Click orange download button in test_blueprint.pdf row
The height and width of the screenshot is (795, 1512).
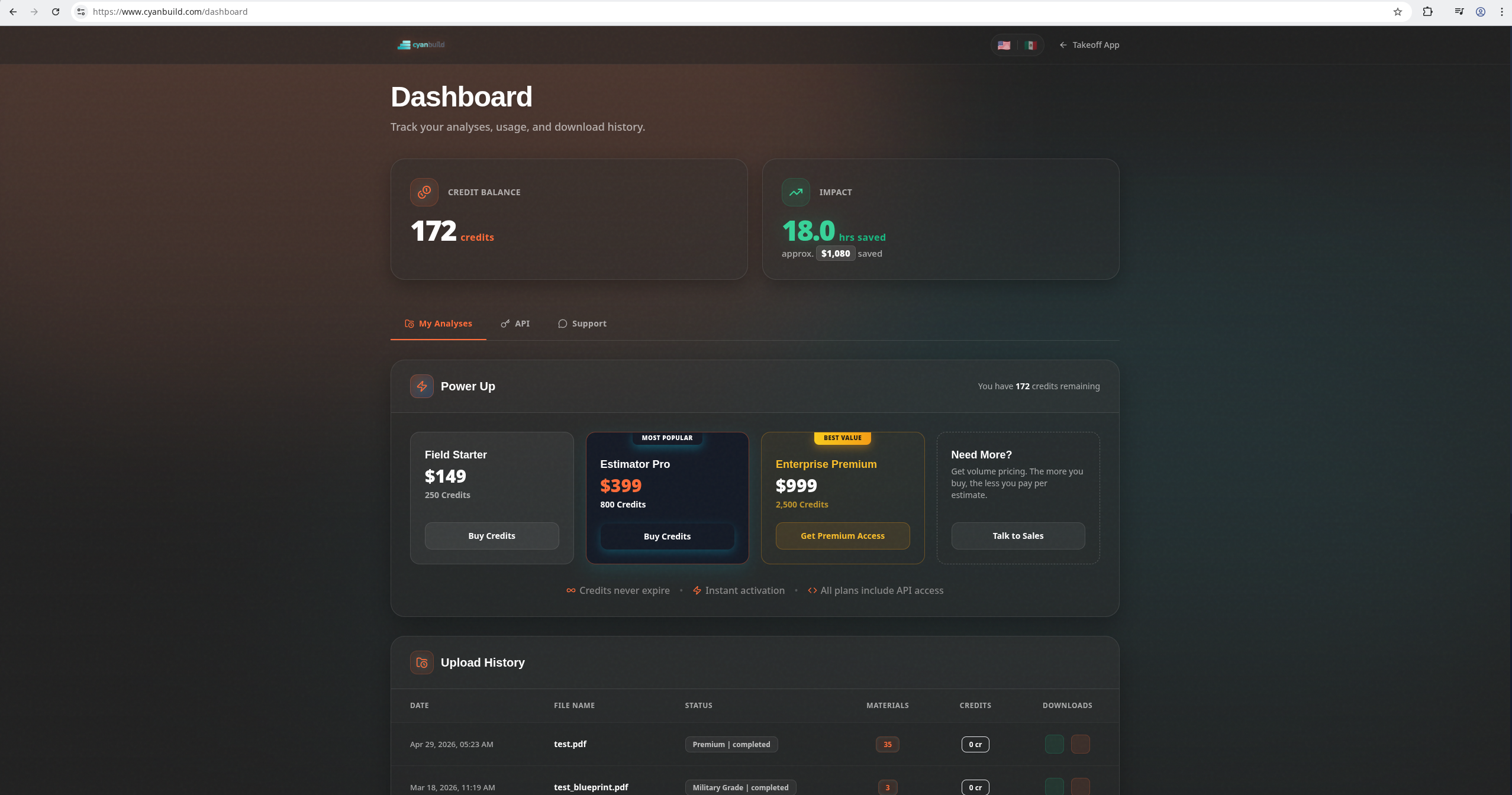(x=1081, y=787)
